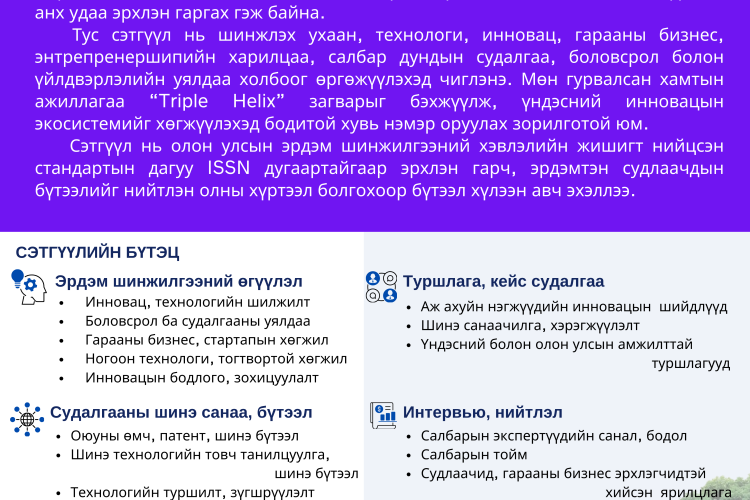Click bullet Үндэсний болон олон улсын амжилттай
Image resolution: width=750 pixels, height=500 pixels.
point(557,344)
